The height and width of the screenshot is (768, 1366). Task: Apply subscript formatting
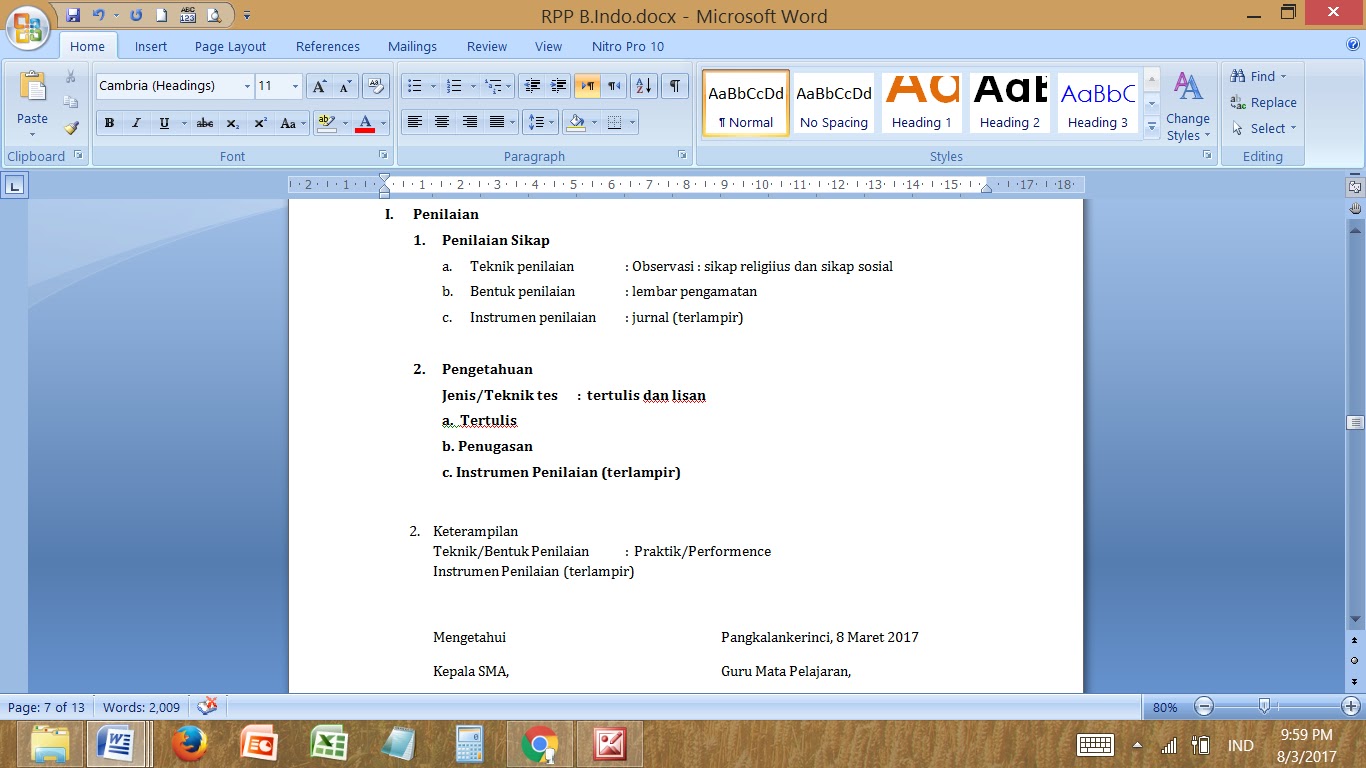(232, 122)
